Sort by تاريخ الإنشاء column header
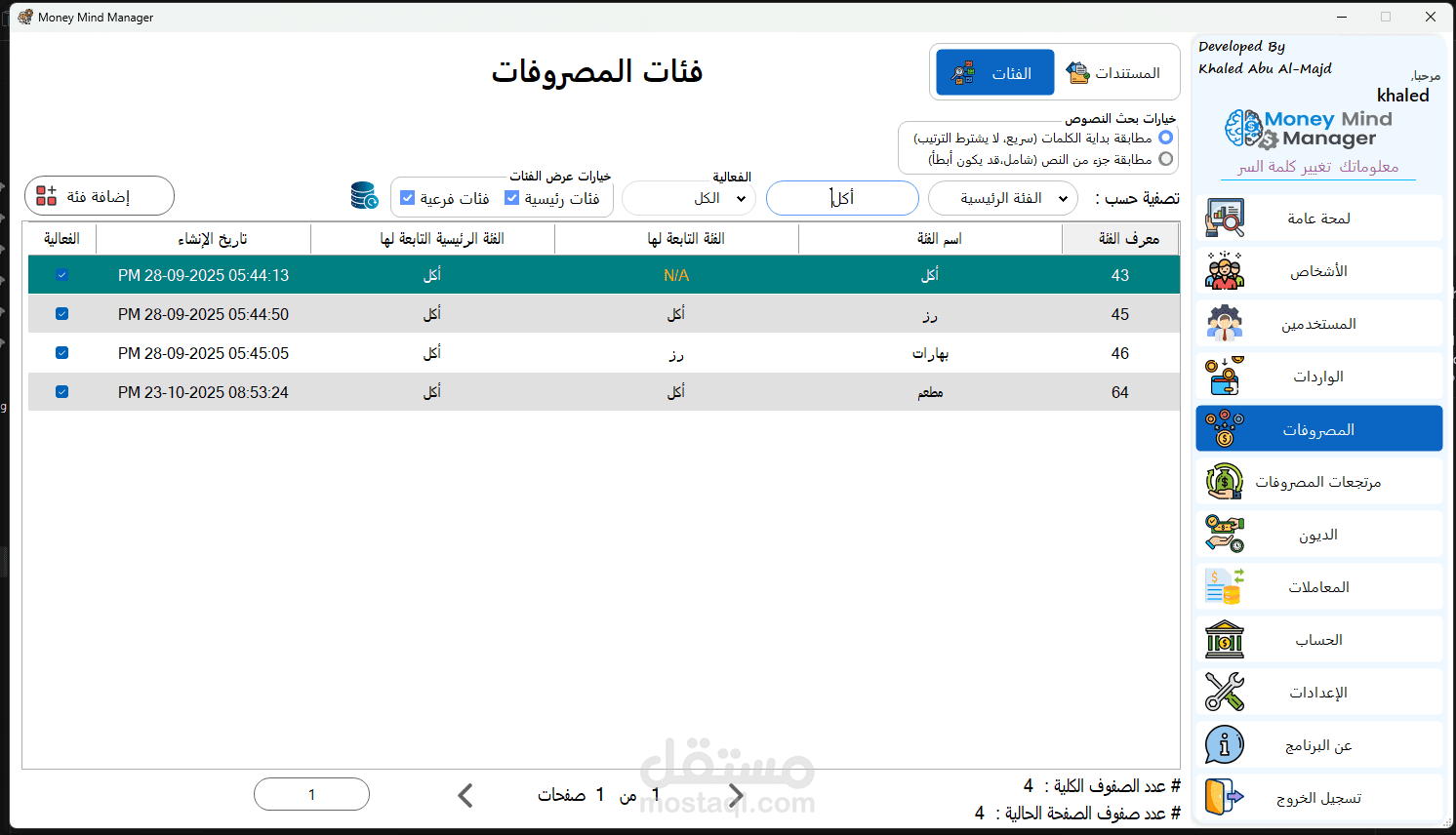1456x835 pixels. click(x=203, y=239)
